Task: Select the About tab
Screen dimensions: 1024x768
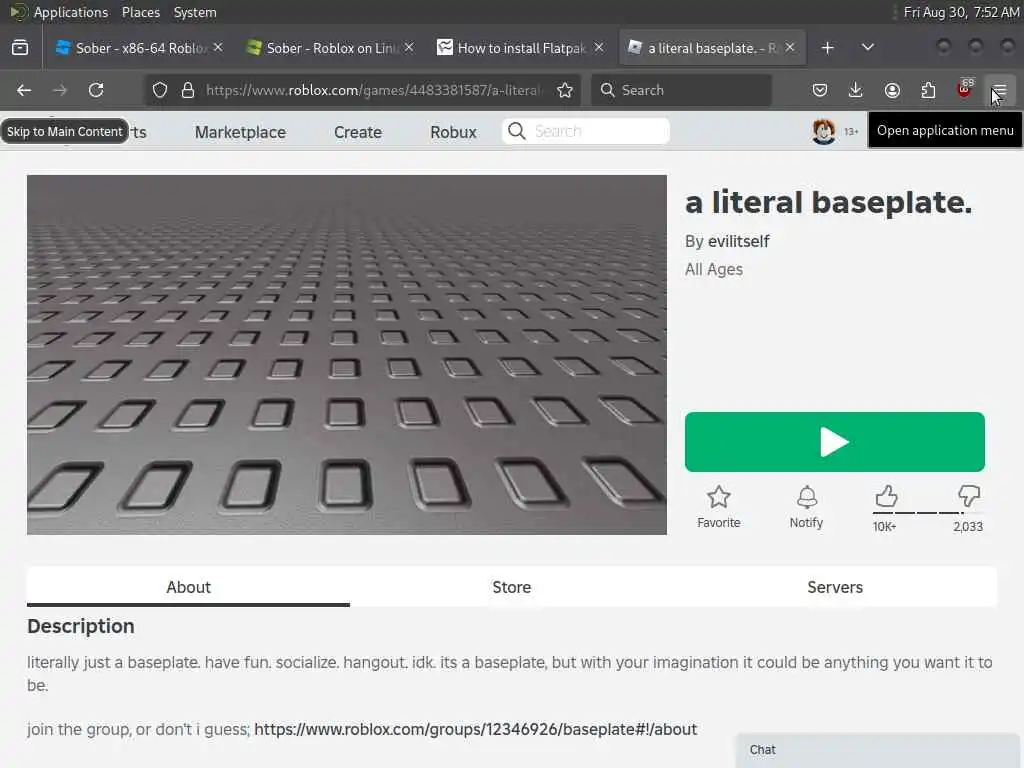Action: pyautogui.click(x=188, y=587)
